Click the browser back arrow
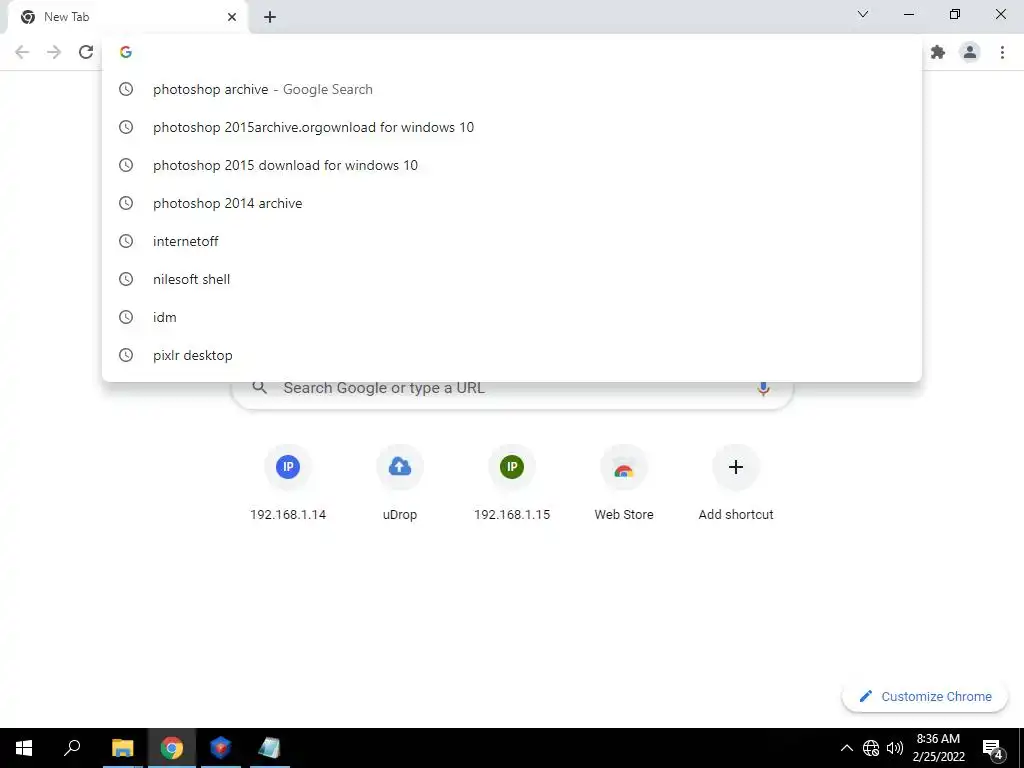Screen dimensions: 1024x768 (x=22, y=52)
